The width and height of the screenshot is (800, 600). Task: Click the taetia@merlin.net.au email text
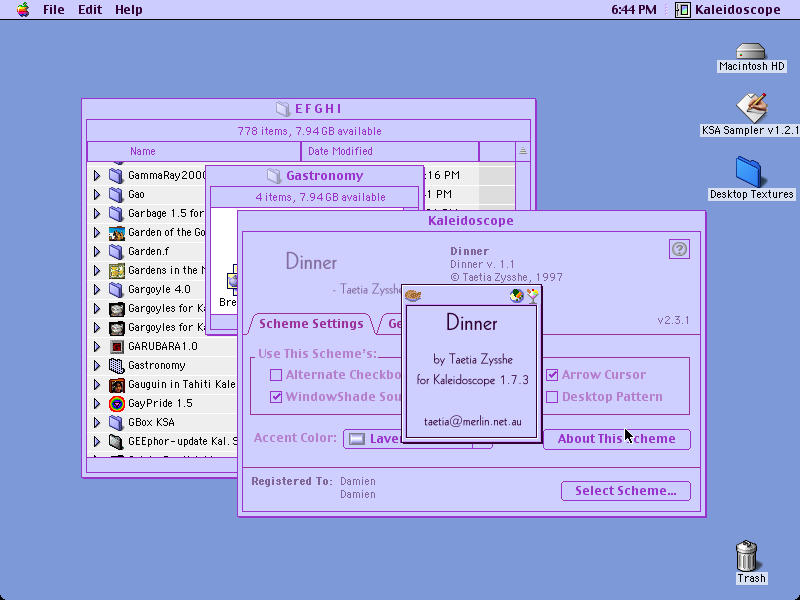click(x=472, y=422)
